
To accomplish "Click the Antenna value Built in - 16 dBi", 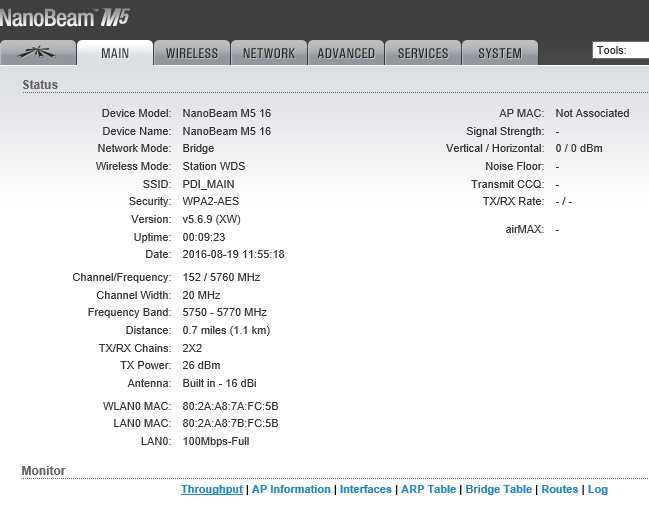I will (220, 383).
